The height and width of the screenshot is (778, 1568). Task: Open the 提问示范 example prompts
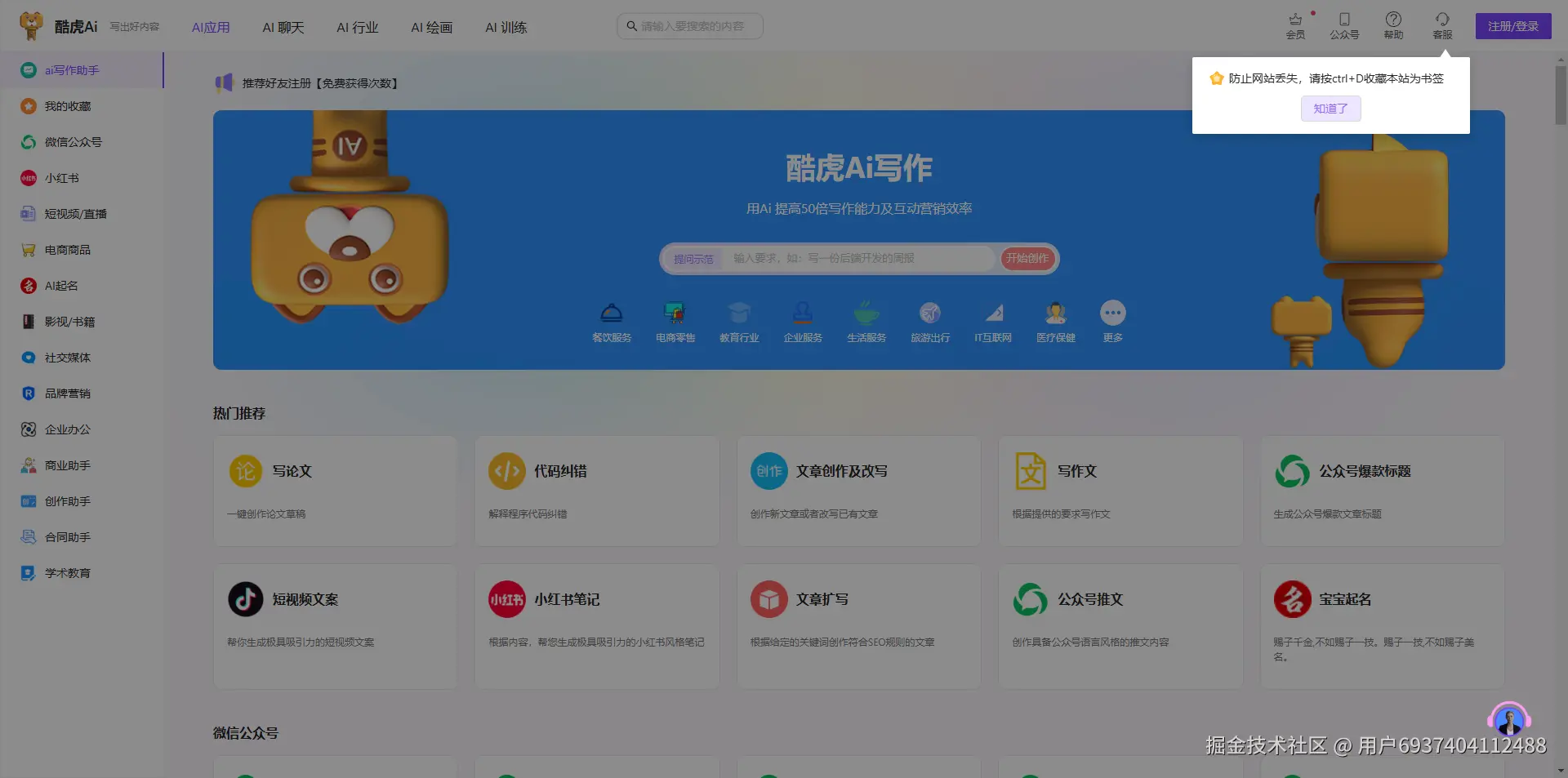[x=693, y=258]
